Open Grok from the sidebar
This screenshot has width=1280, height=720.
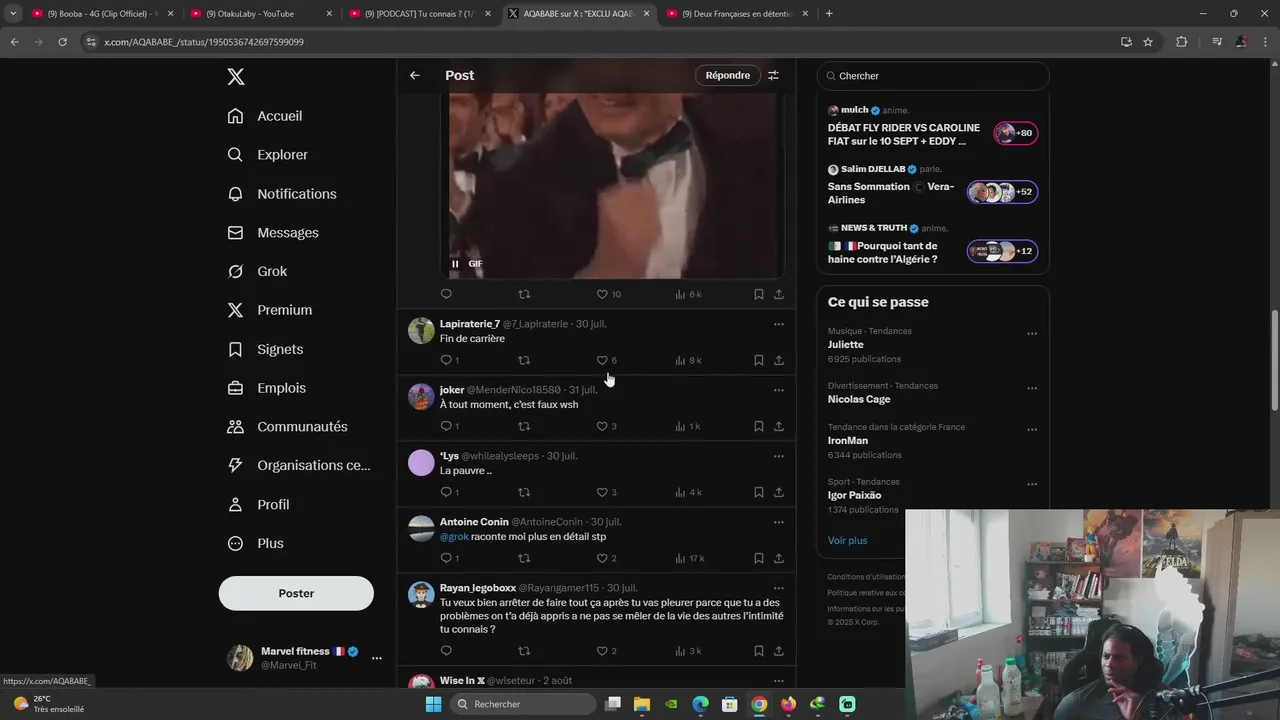[x=257, y=271]
